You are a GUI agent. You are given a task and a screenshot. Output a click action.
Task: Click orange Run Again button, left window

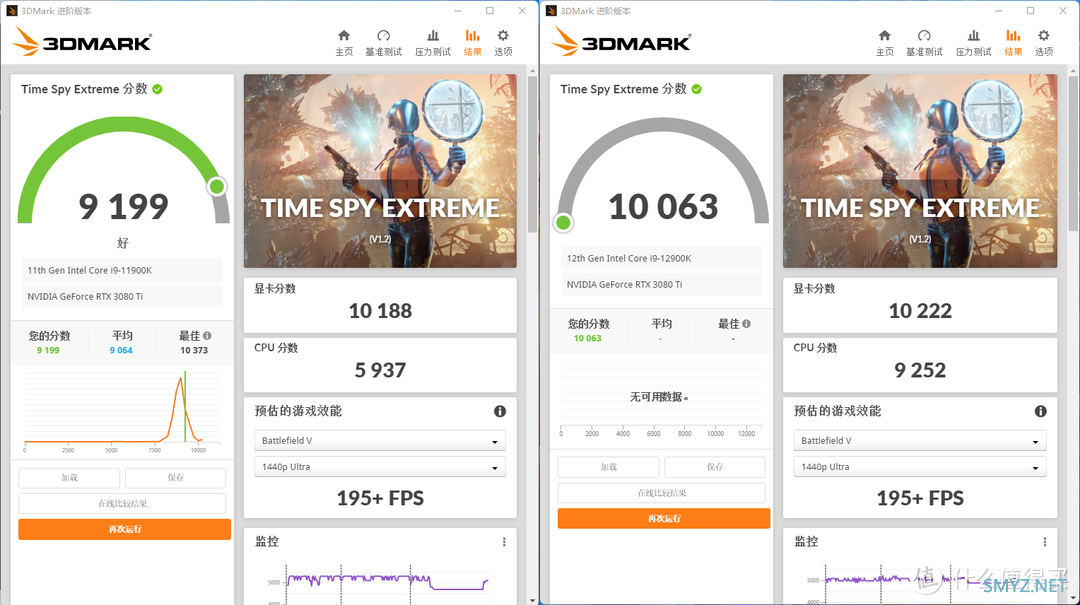coord(125,529)
